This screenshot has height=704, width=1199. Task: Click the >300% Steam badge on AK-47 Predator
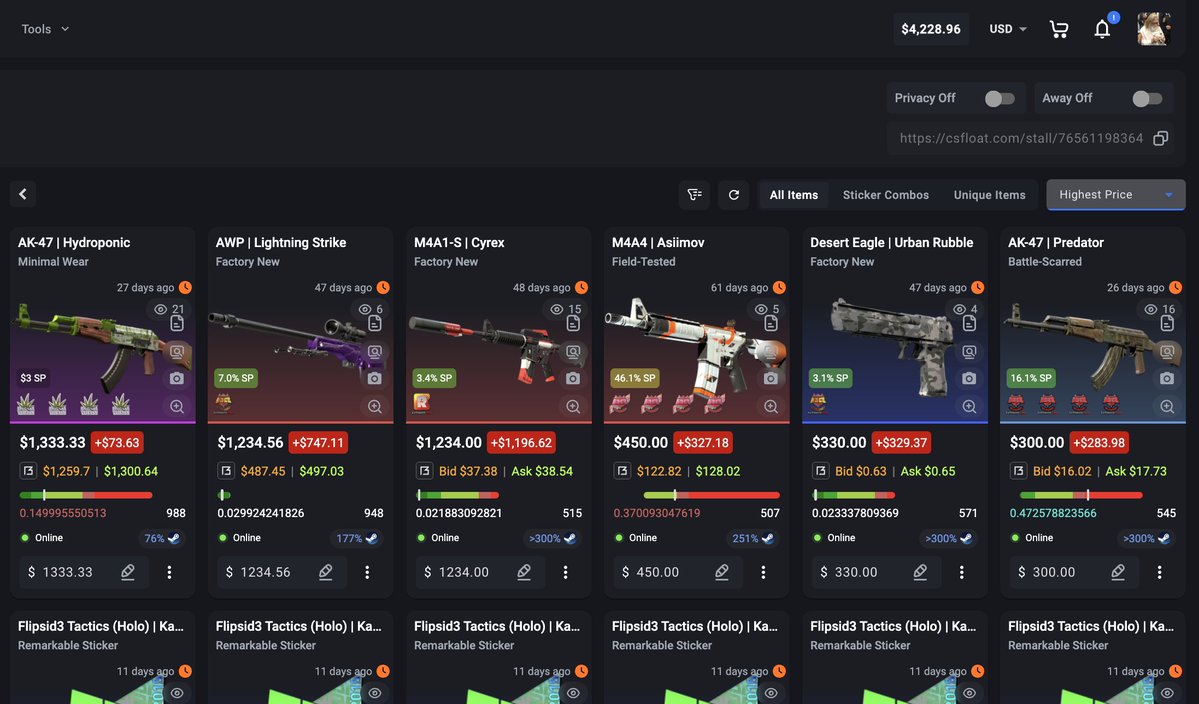click(x=1145, y=538)
